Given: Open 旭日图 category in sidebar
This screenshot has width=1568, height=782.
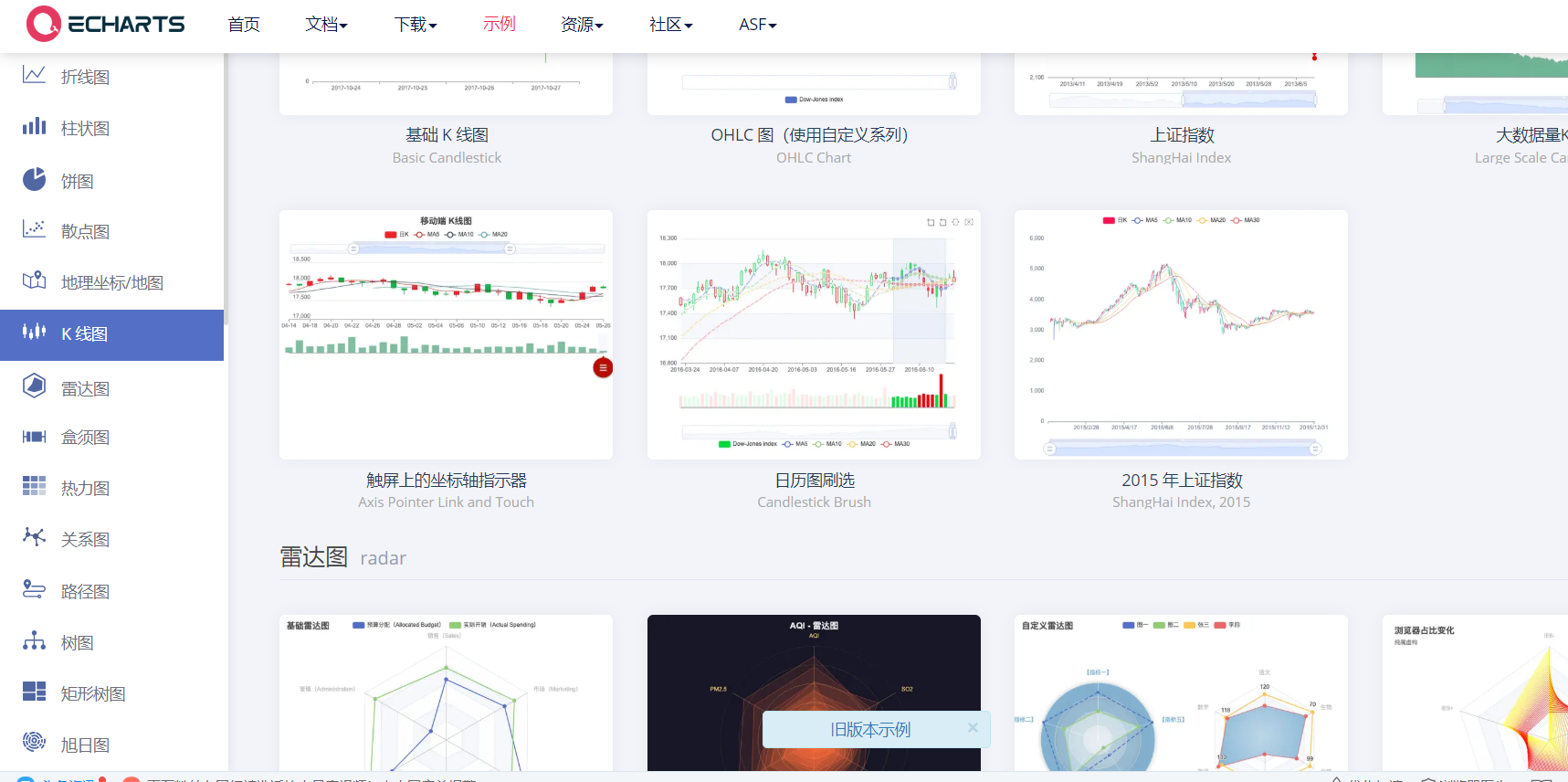Looking at the screenshot, I should (111, 745).
